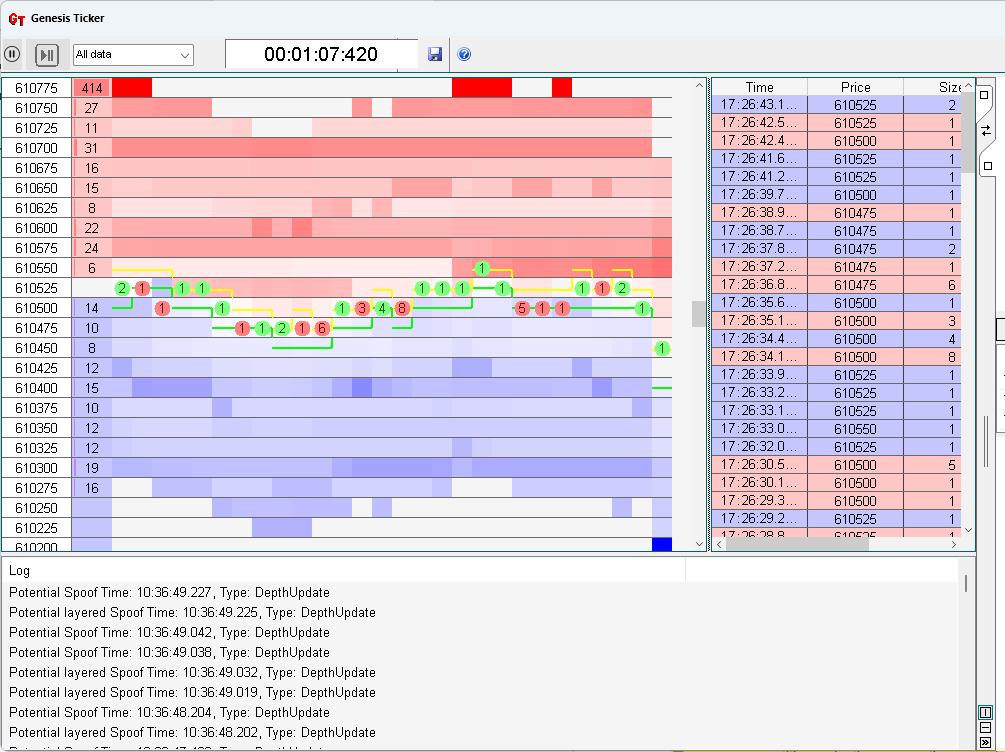Image resolution: width=1005 pixels, height=752 pixels.
Task: Select the top square side tab
Action: [985, 95]
